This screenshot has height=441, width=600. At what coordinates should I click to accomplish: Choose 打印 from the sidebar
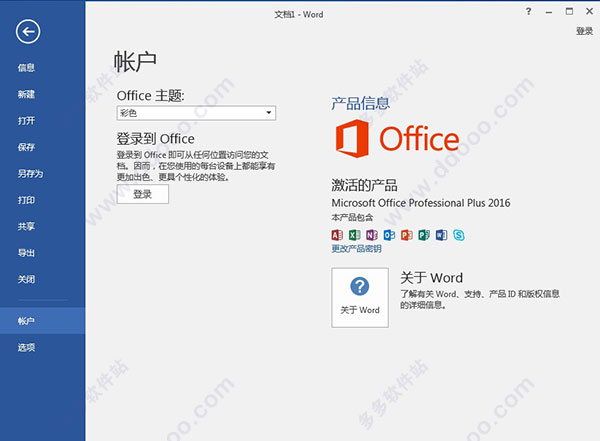point(26,200)
